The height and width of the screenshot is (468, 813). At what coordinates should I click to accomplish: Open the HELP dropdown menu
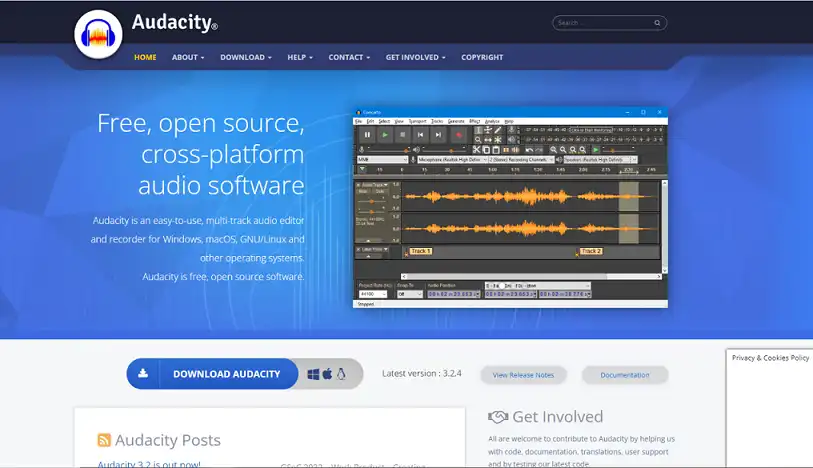(300, 57)
